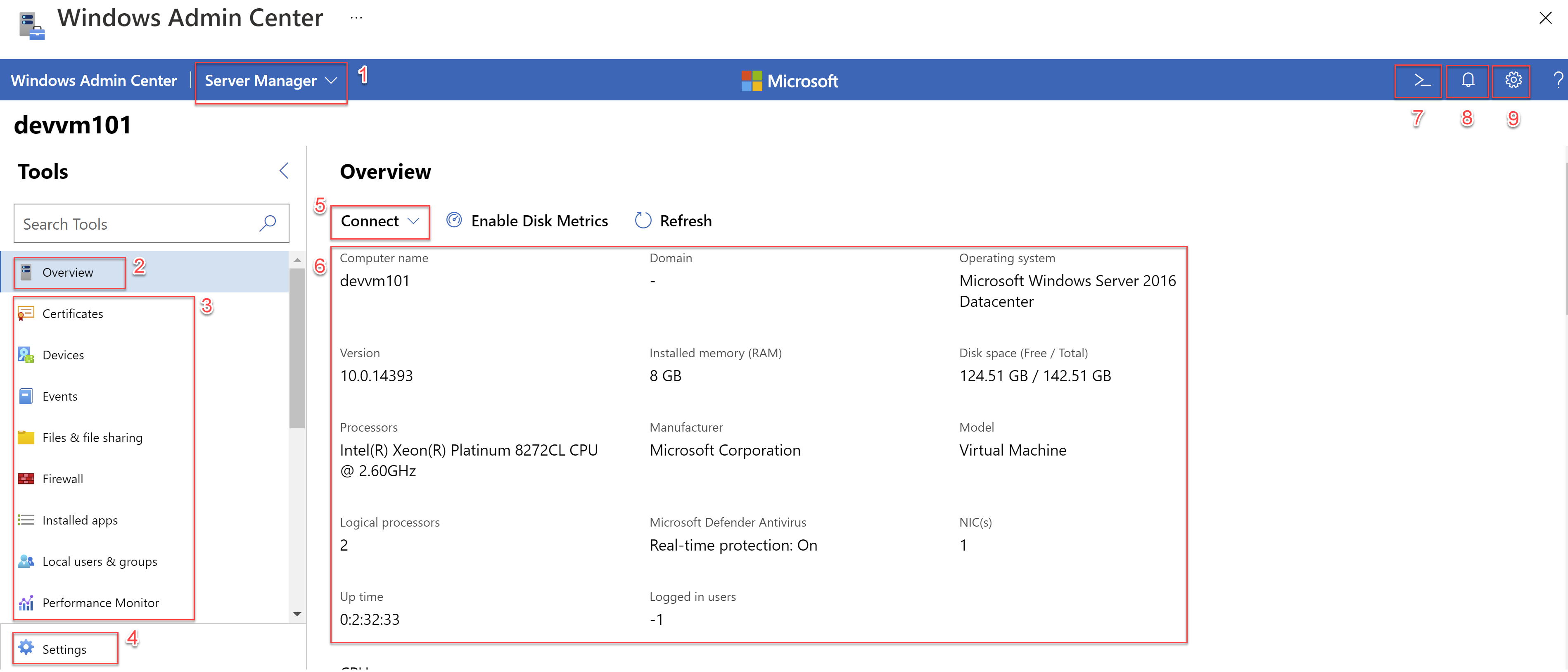1568x672 pixels.
Task: Click the tools list scrollbar thumb
Action: [x=297, y=348]
